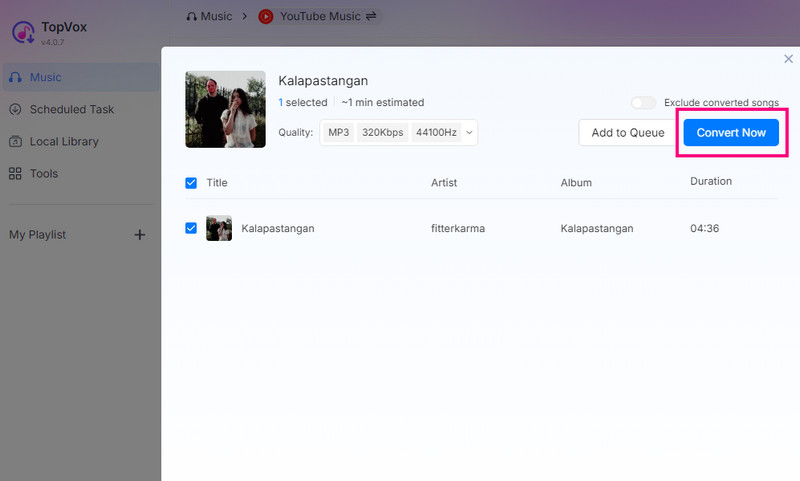
Task: Close the conversion dialog panel
Action: click(788, 59)
